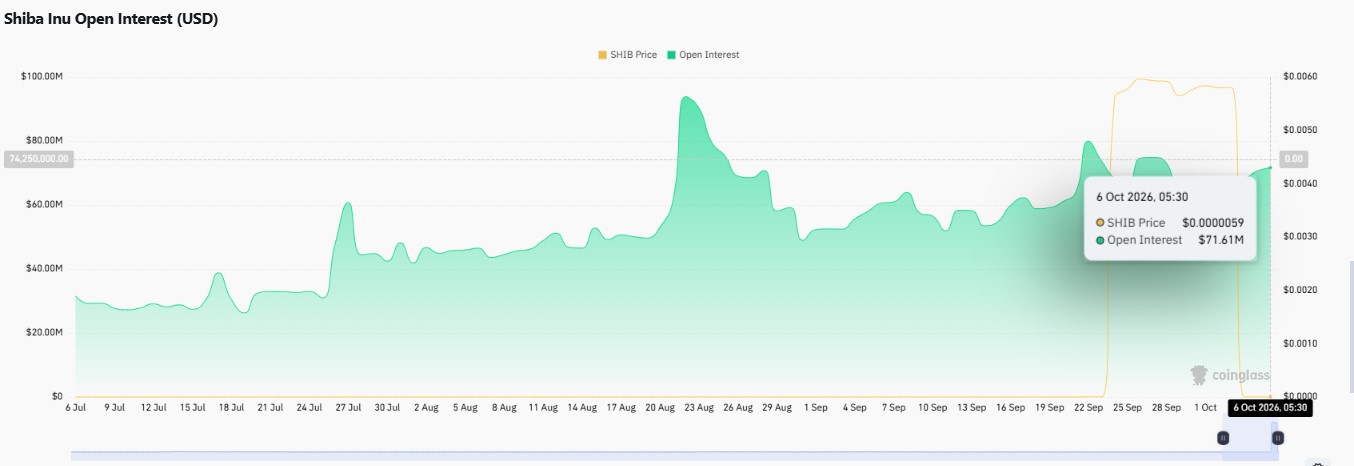Click the tooltip Open Interest value $71.61M
This screenshot has width=1354, height=466.
coord(1221,240)
